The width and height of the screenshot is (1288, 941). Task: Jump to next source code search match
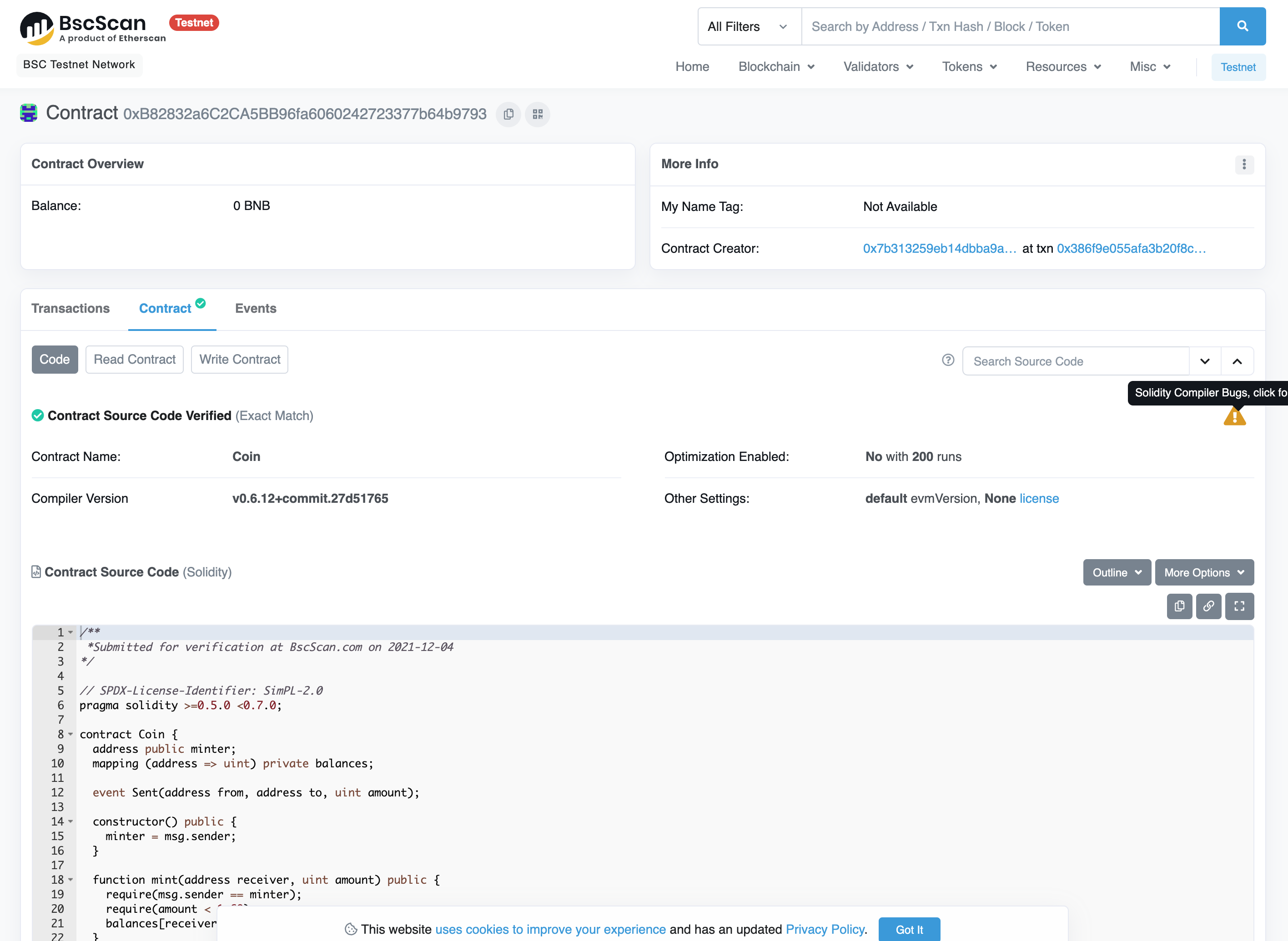[x=1205, y=361]
